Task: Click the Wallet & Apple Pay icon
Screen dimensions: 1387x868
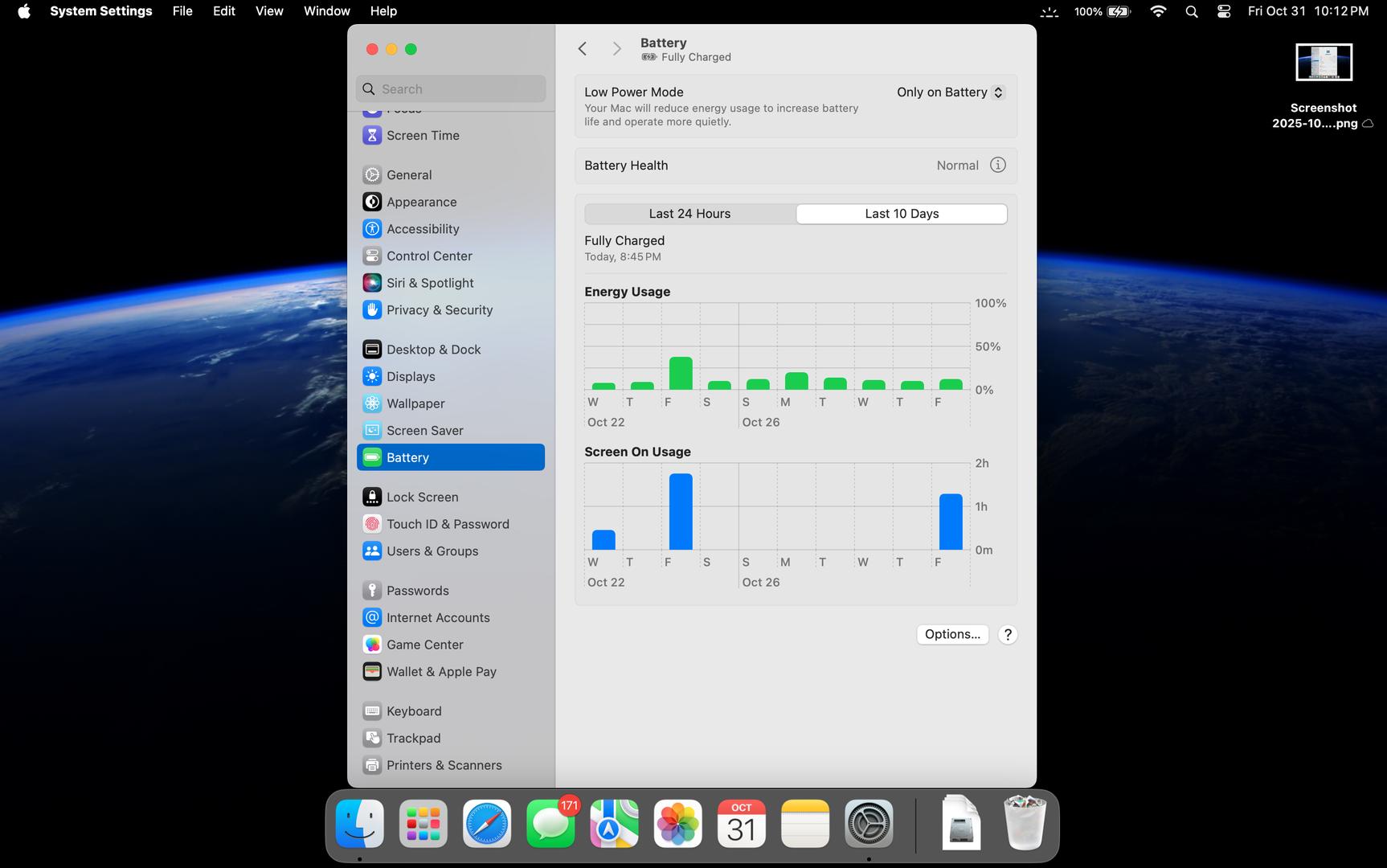Action: 371,672
